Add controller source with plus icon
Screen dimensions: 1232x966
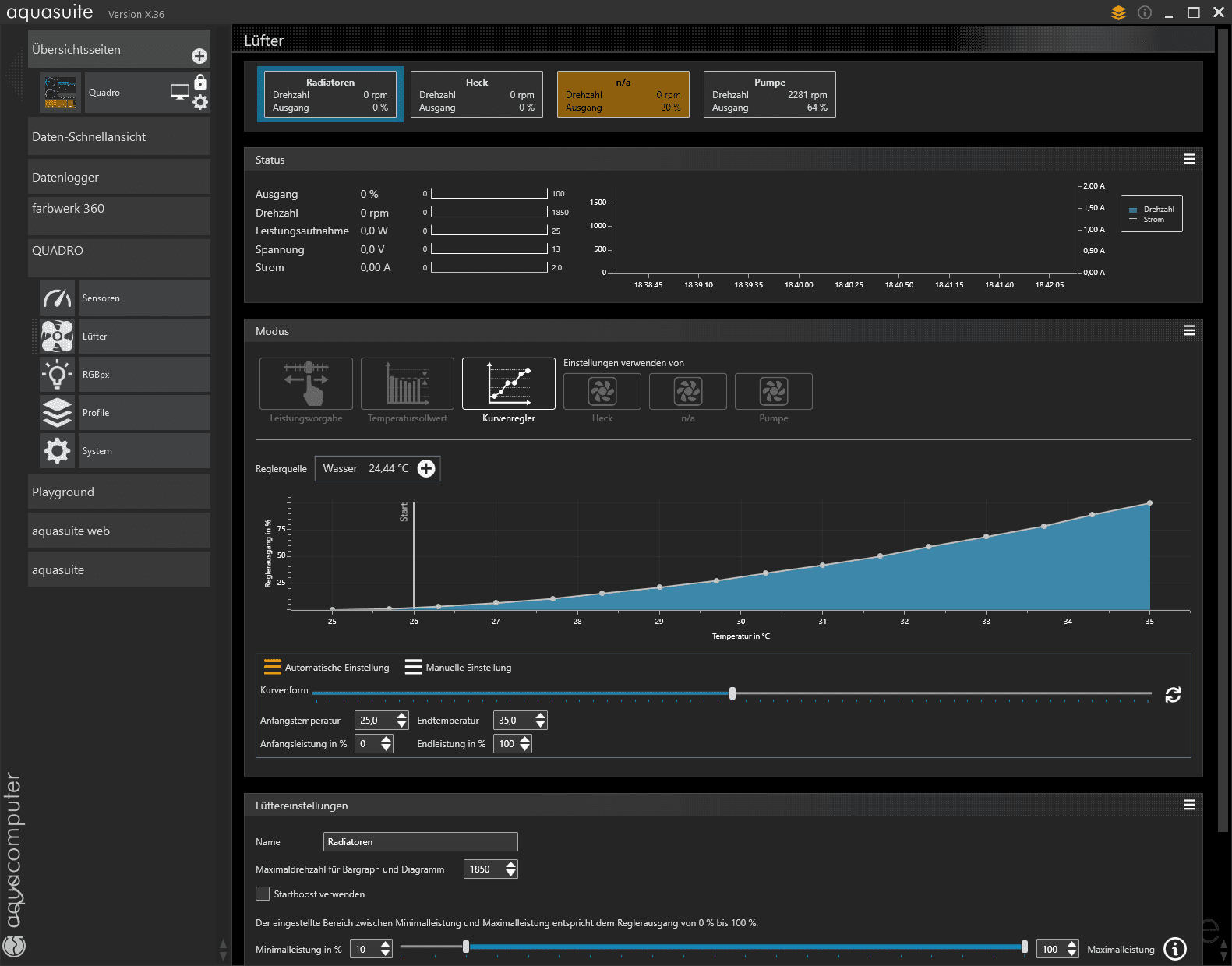[x=426, y=468]
